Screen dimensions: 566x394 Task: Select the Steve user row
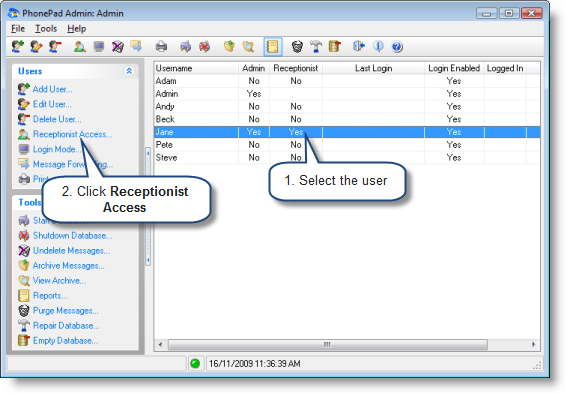point(347,158)
